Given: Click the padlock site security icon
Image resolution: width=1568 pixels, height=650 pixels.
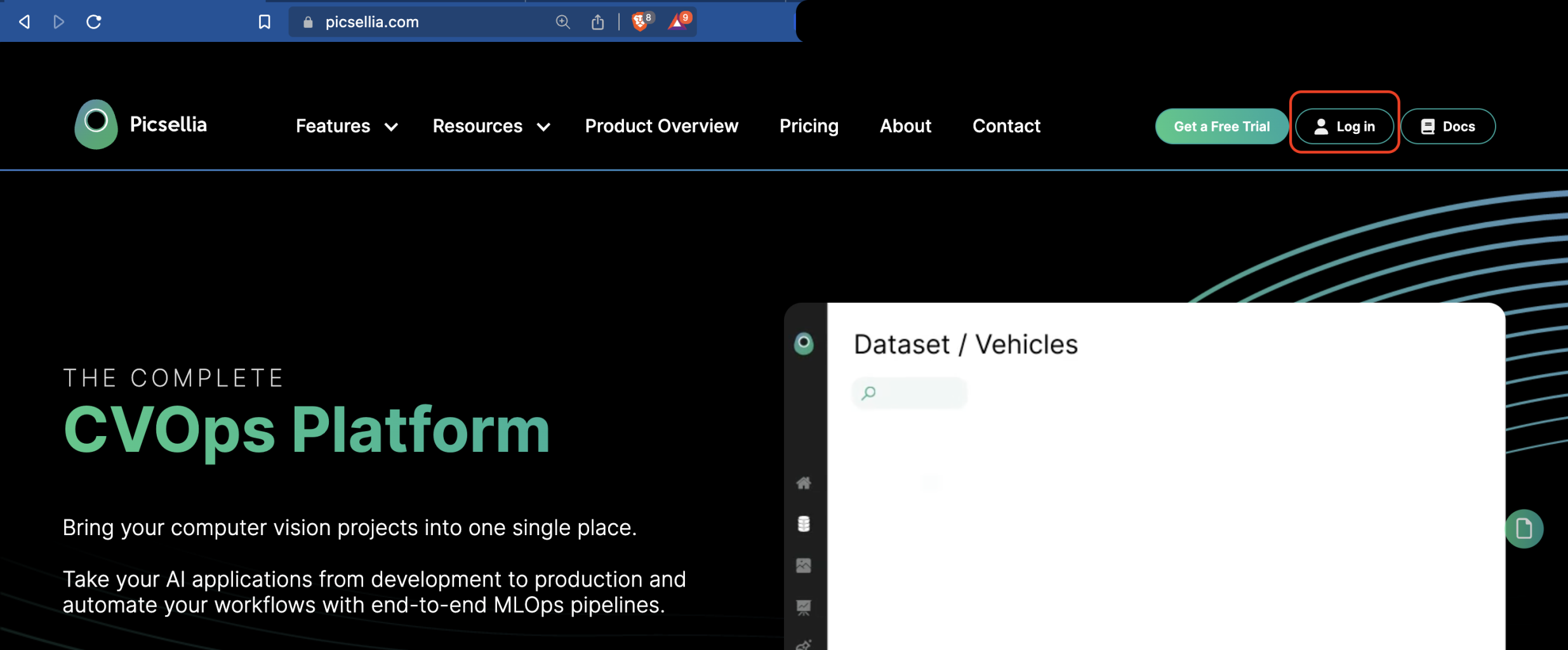Looking at the screenshot, I should (x=309, y=22).
